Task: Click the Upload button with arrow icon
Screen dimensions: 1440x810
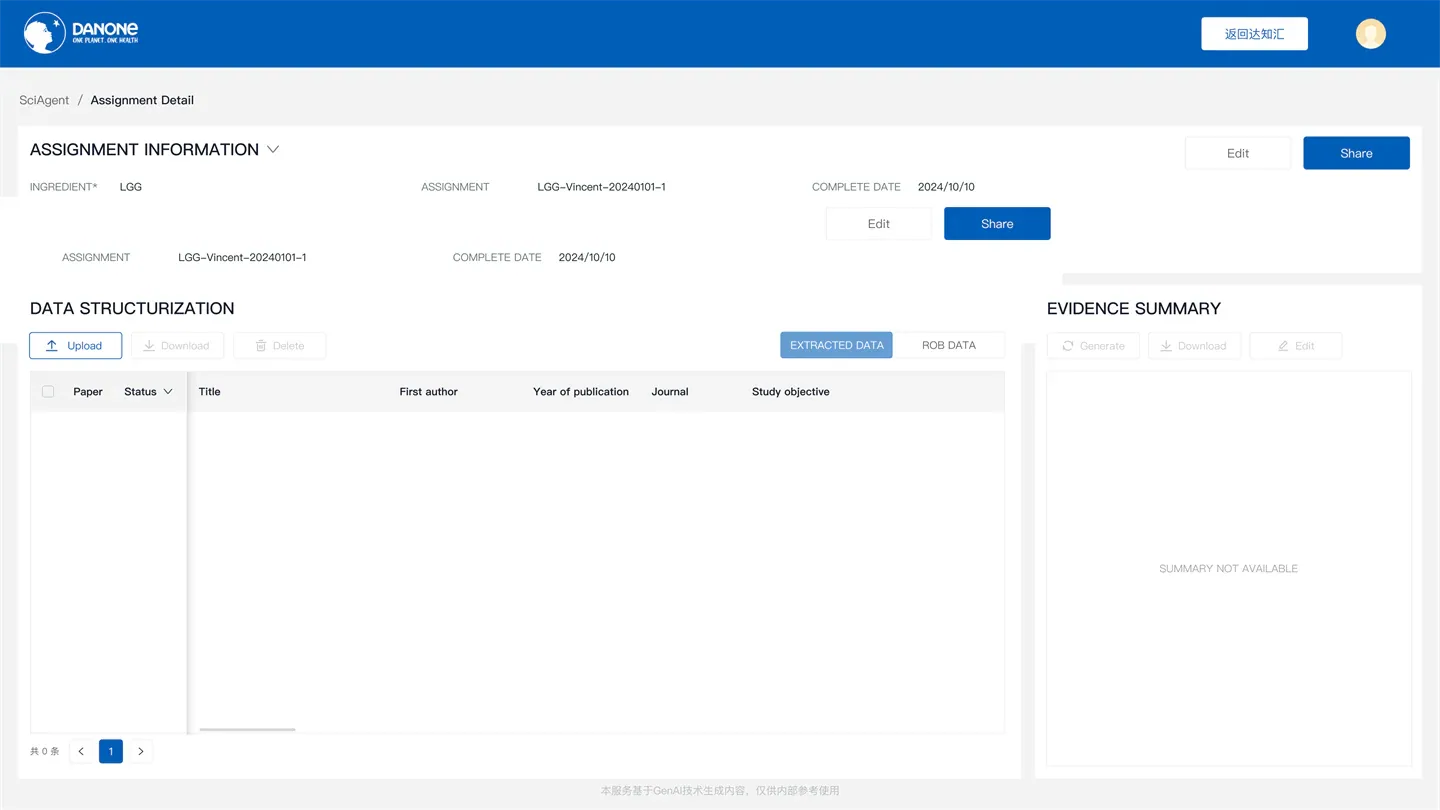Action: click(75, 346)
